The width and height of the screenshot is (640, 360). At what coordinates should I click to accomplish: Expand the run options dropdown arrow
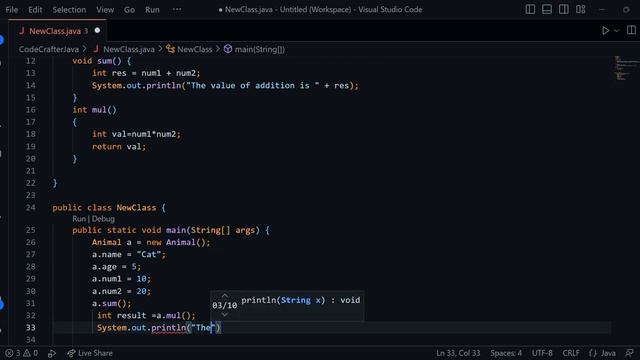[616, 31]
